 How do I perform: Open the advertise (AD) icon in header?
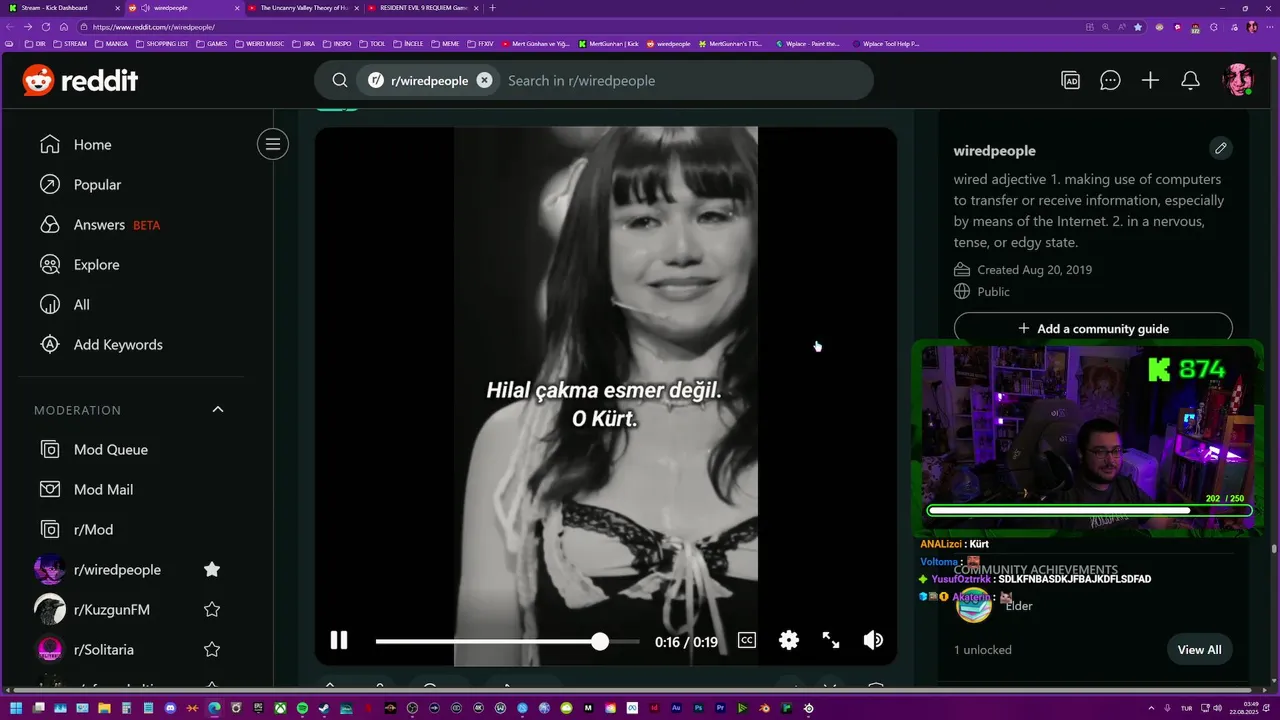pyautogui.click(x=1071, y=80)
